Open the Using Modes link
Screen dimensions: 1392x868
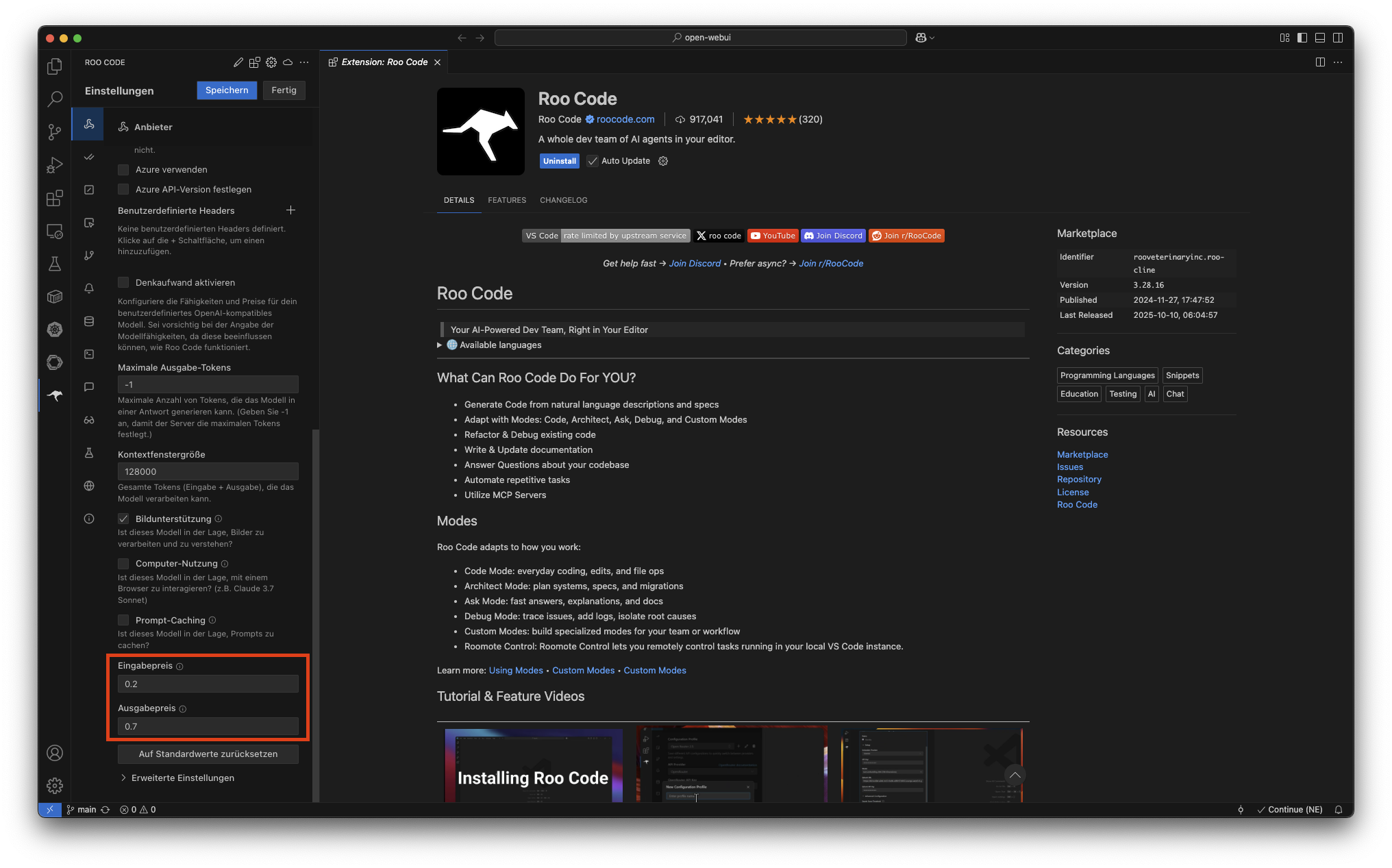[x=516, y=671]
